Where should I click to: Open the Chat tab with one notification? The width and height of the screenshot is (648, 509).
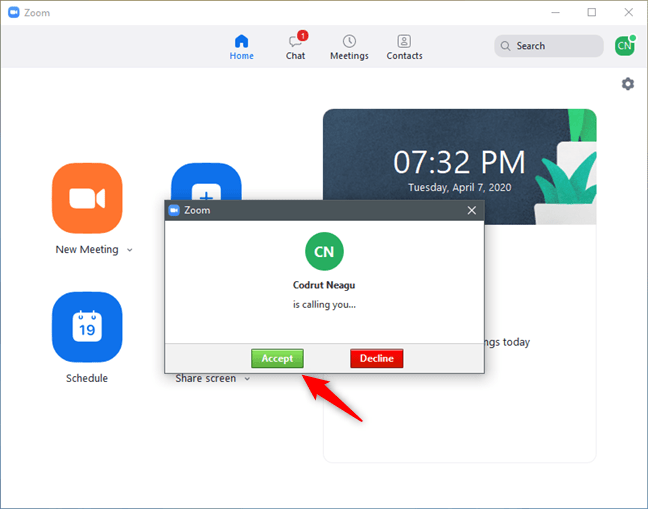[295, 47]
